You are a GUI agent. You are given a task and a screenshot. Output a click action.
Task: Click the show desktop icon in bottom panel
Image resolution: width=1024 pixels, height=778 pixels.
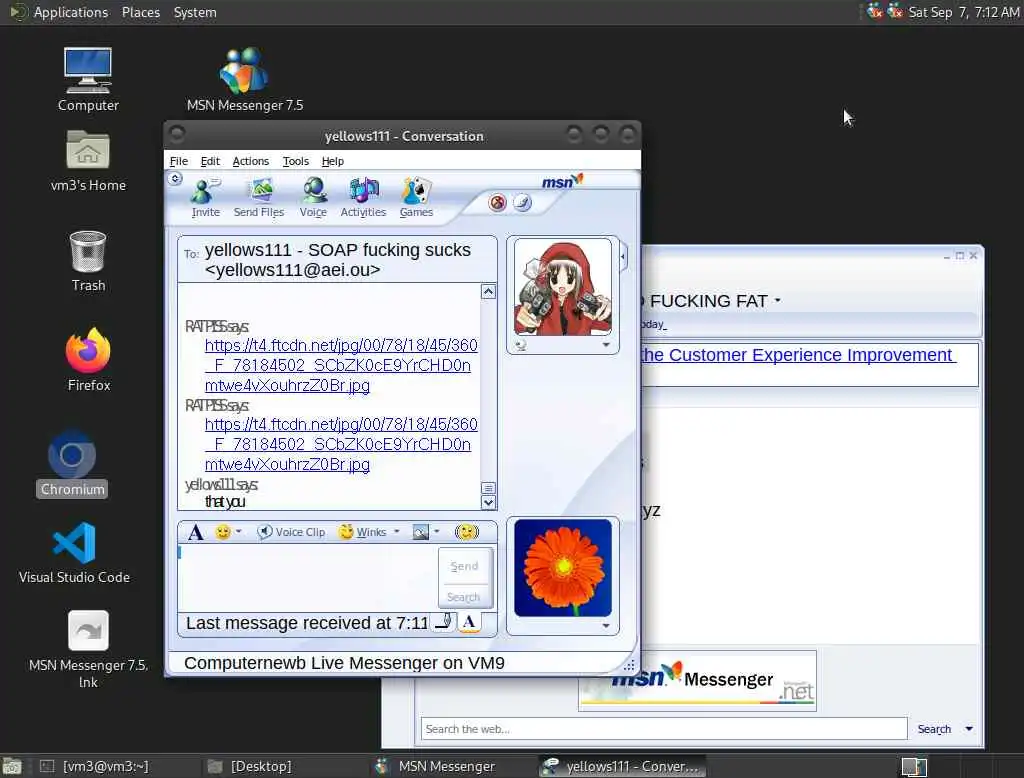(12, 766)
